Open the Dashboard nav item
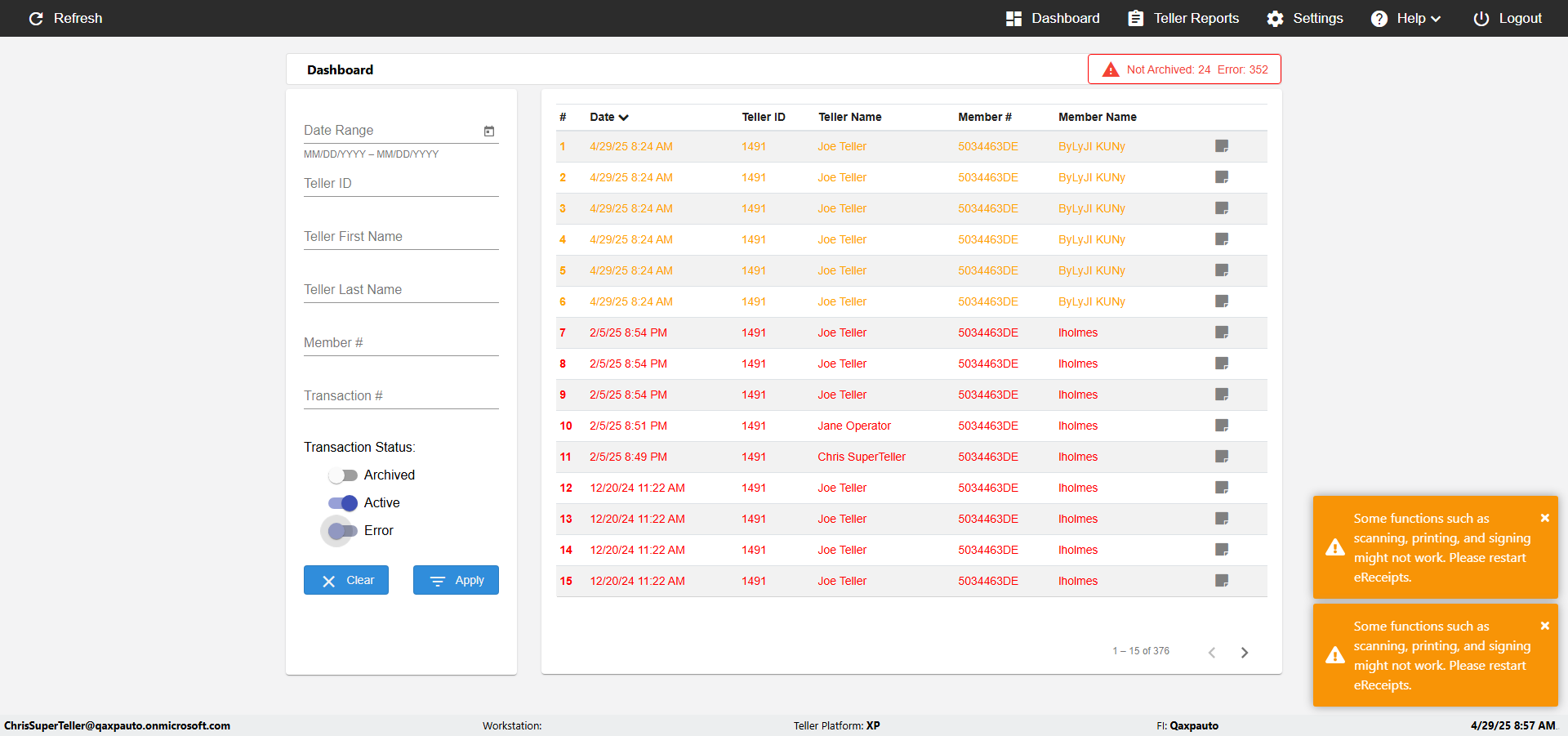 [x=1053, y=18]
